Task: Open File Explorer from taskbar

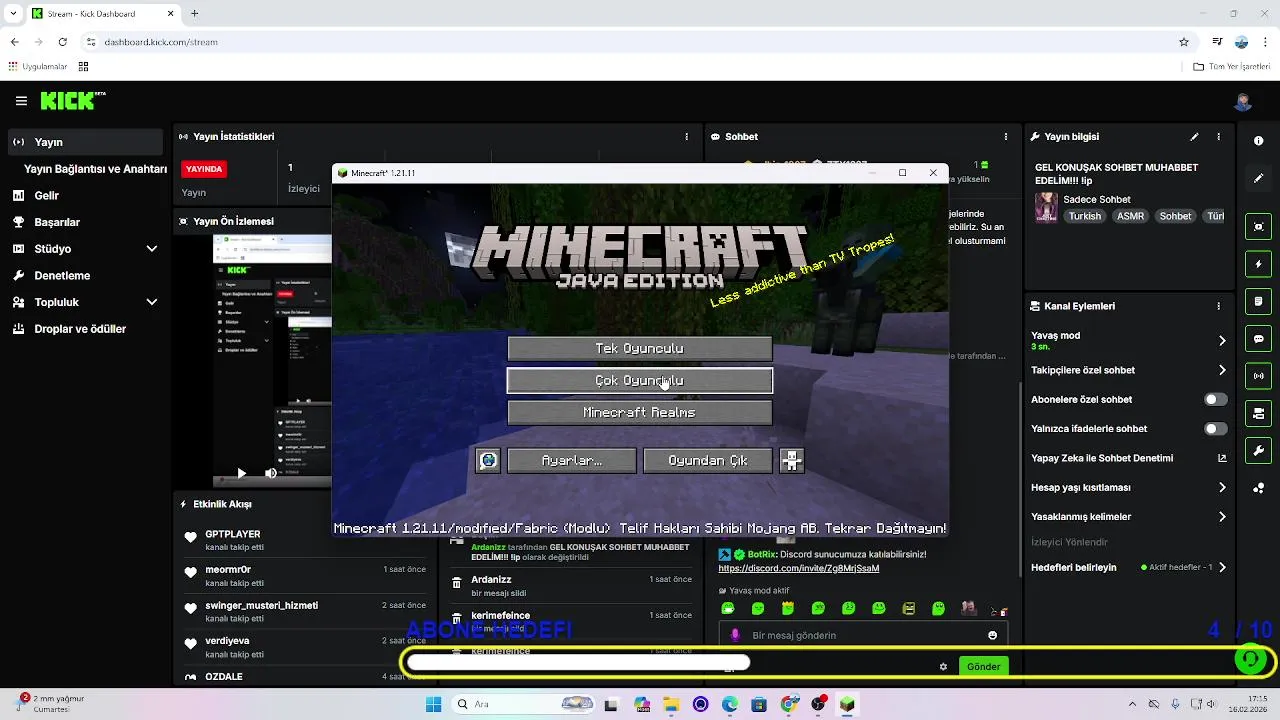Action: coord(671,704)
